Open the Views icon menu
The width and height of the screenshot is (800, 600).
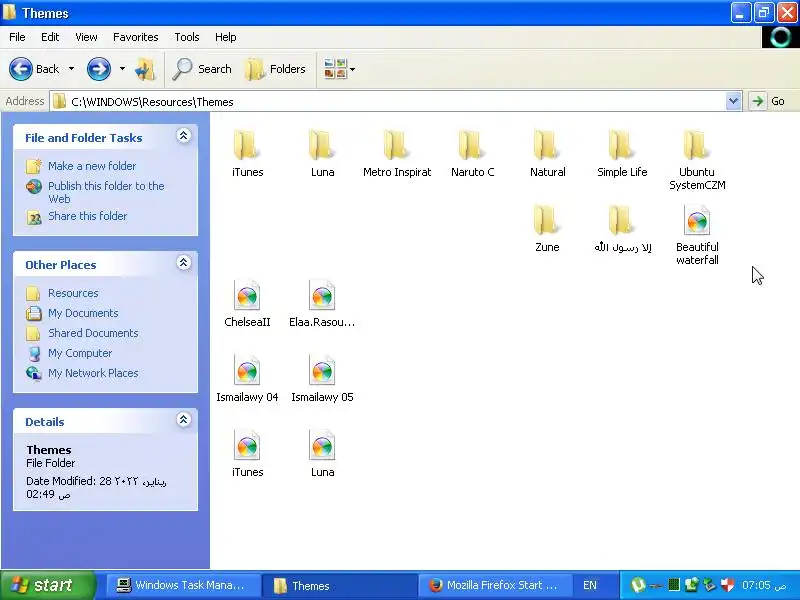point(335,69)
